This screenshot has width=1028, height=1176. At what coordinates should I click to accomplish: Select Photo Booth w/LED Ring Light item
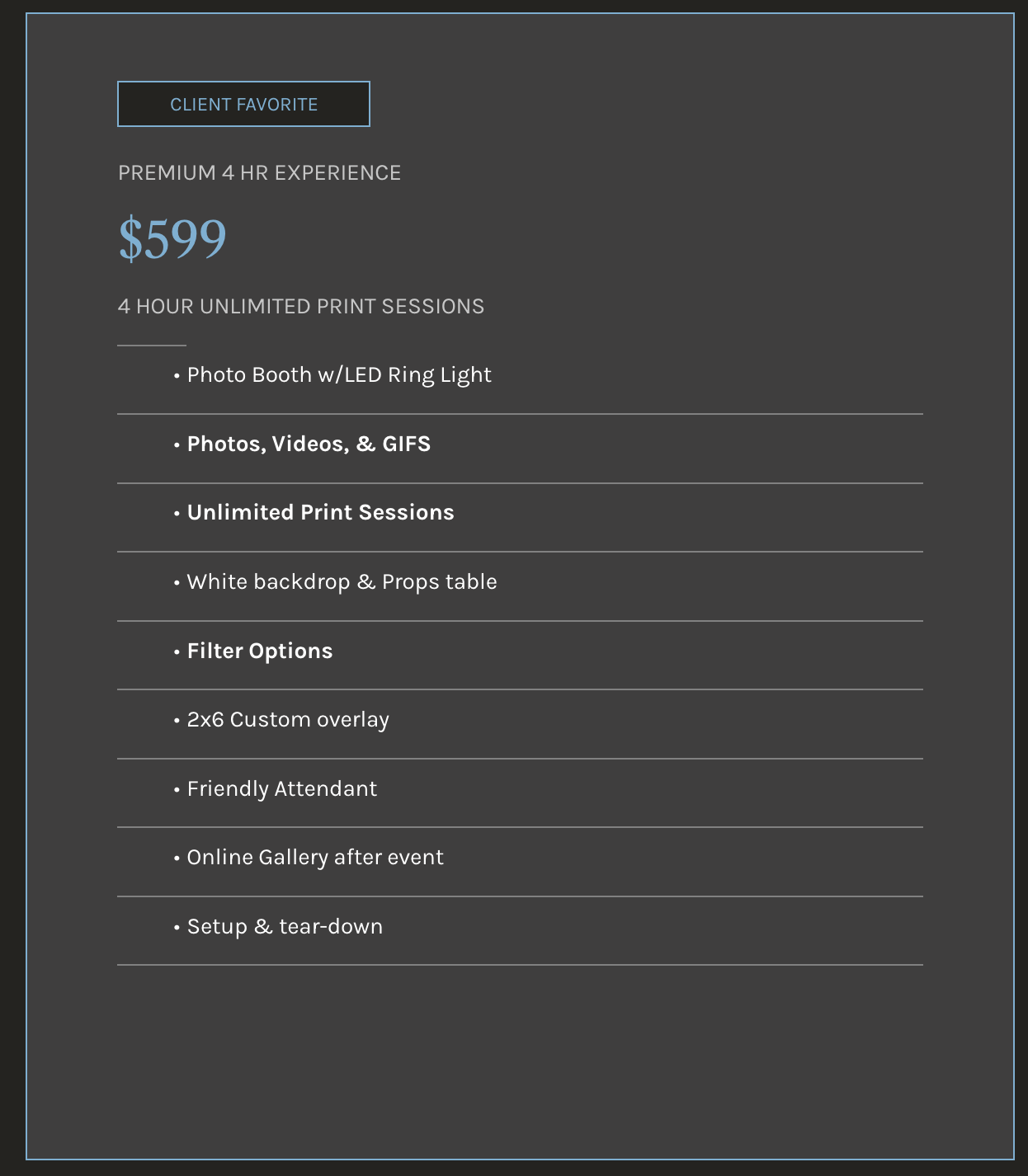pos(339,375)
